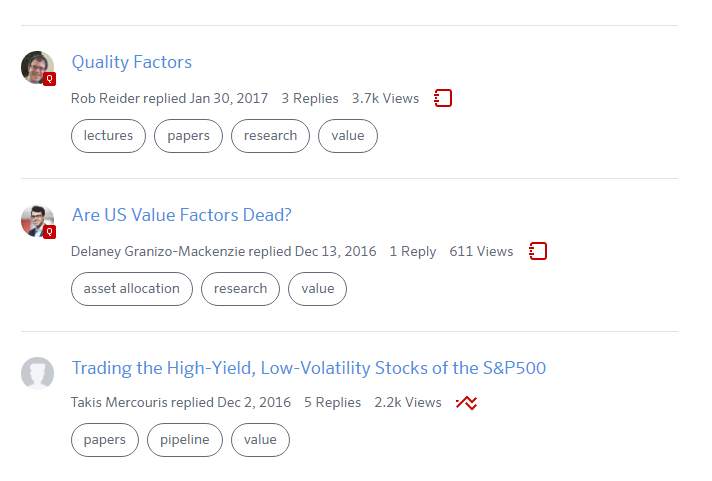Open Are US Value Factors Dead? thread
Image resolution: width=712 pixels, height=481 pixels.
click(182, 215)
